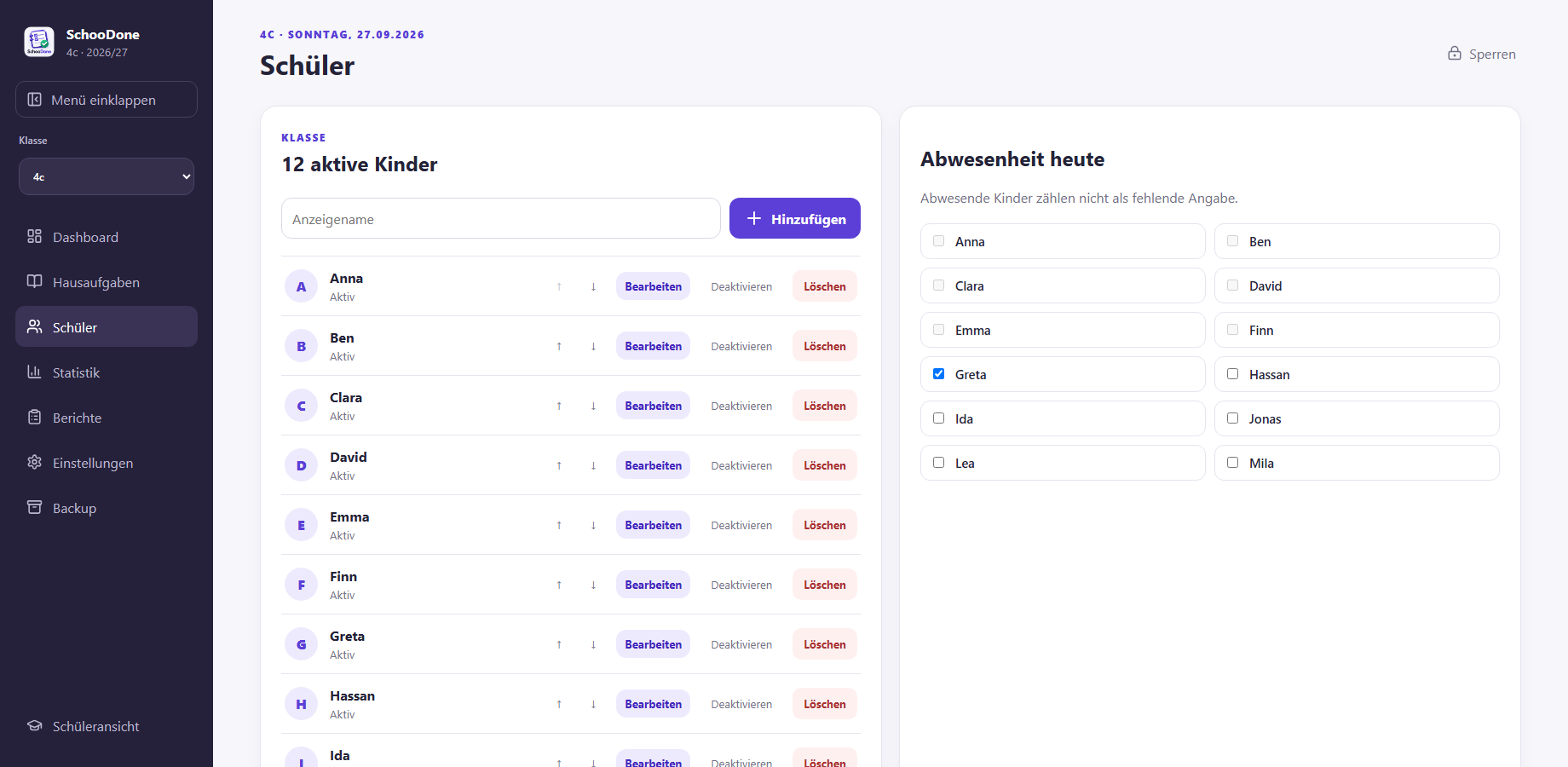Collapse menu via Menü einklappen
The width and height of the screenshot is (1568, 767).
(x=107, y=100)
